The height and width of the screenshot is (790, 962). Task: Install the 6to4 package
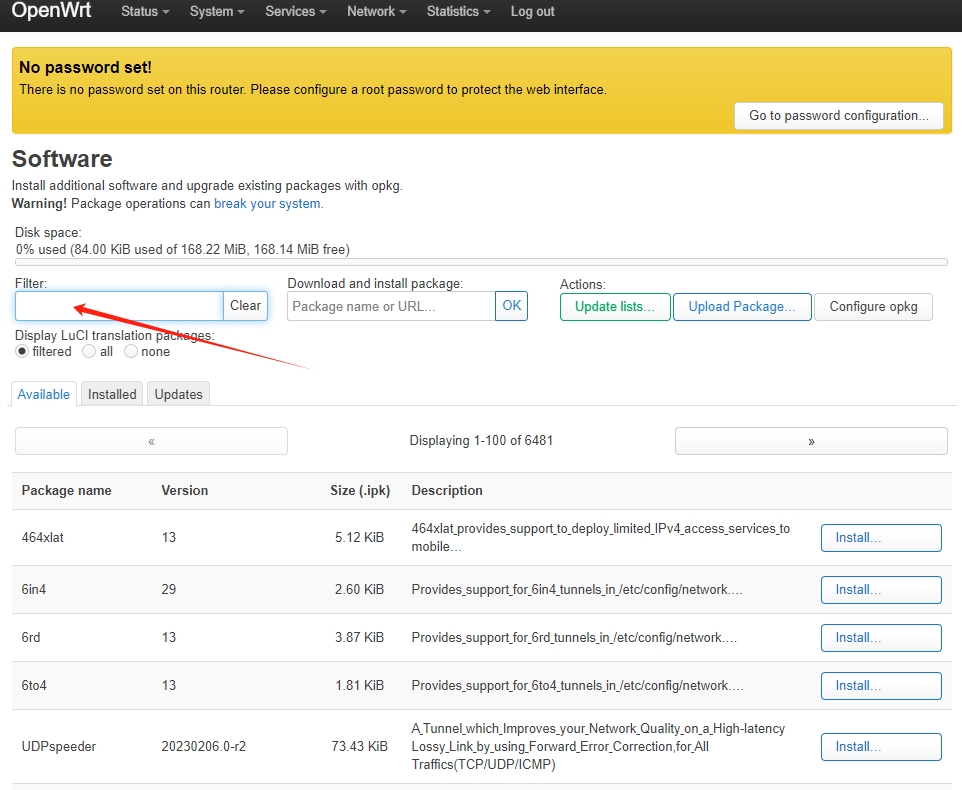click(x=881, y=686)
